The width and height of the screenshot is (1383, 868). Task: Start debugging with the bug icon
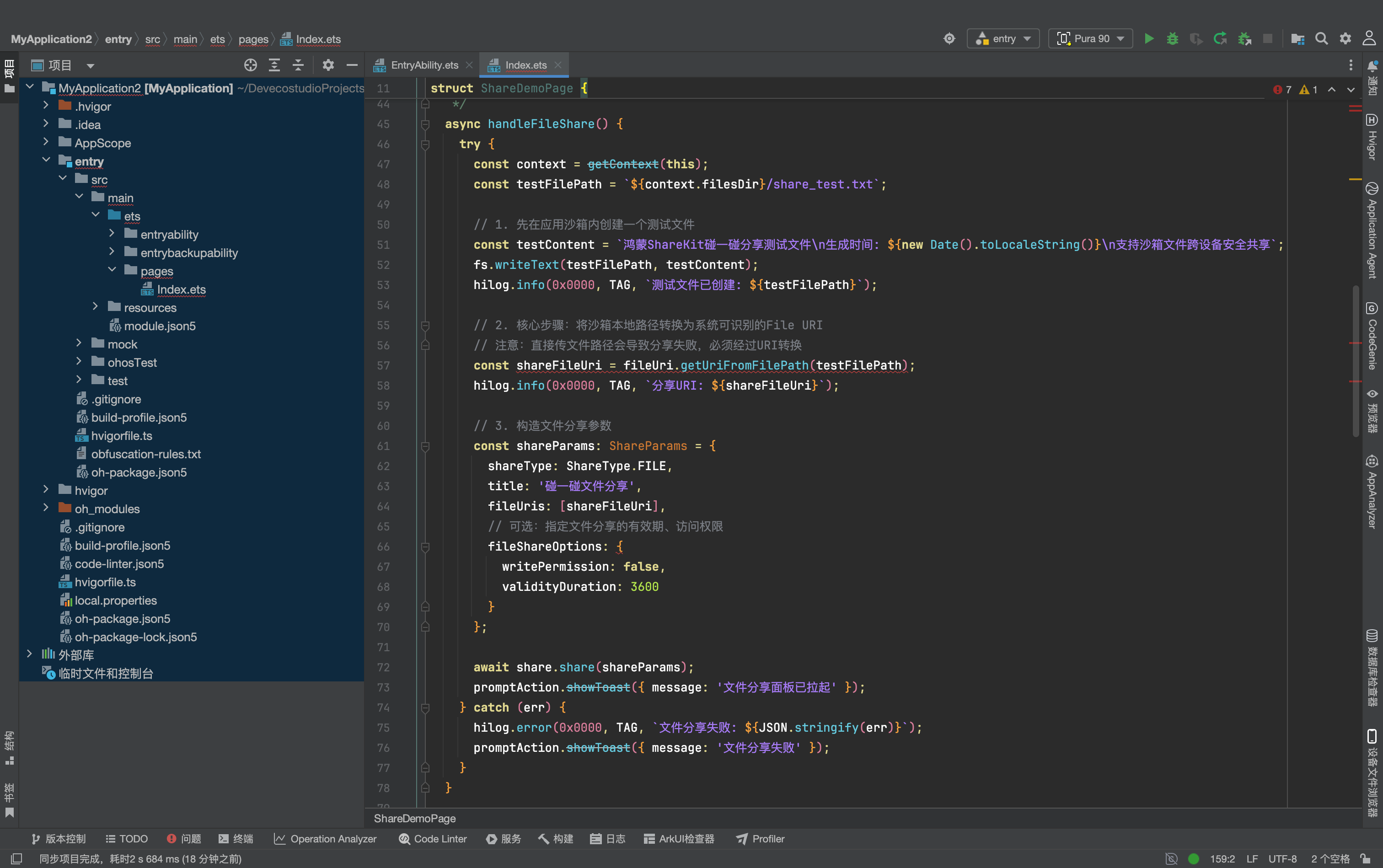click(x=1172, y=38)
